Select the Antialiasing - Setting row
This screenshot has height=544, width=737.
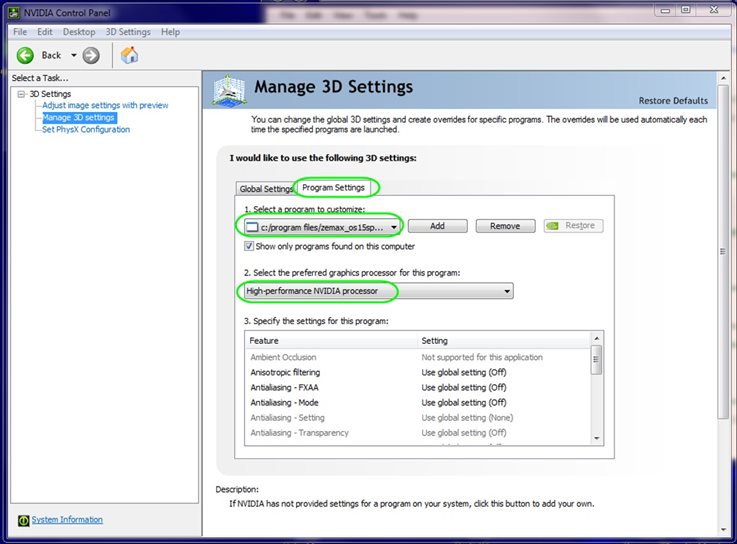tap(417, 418)
